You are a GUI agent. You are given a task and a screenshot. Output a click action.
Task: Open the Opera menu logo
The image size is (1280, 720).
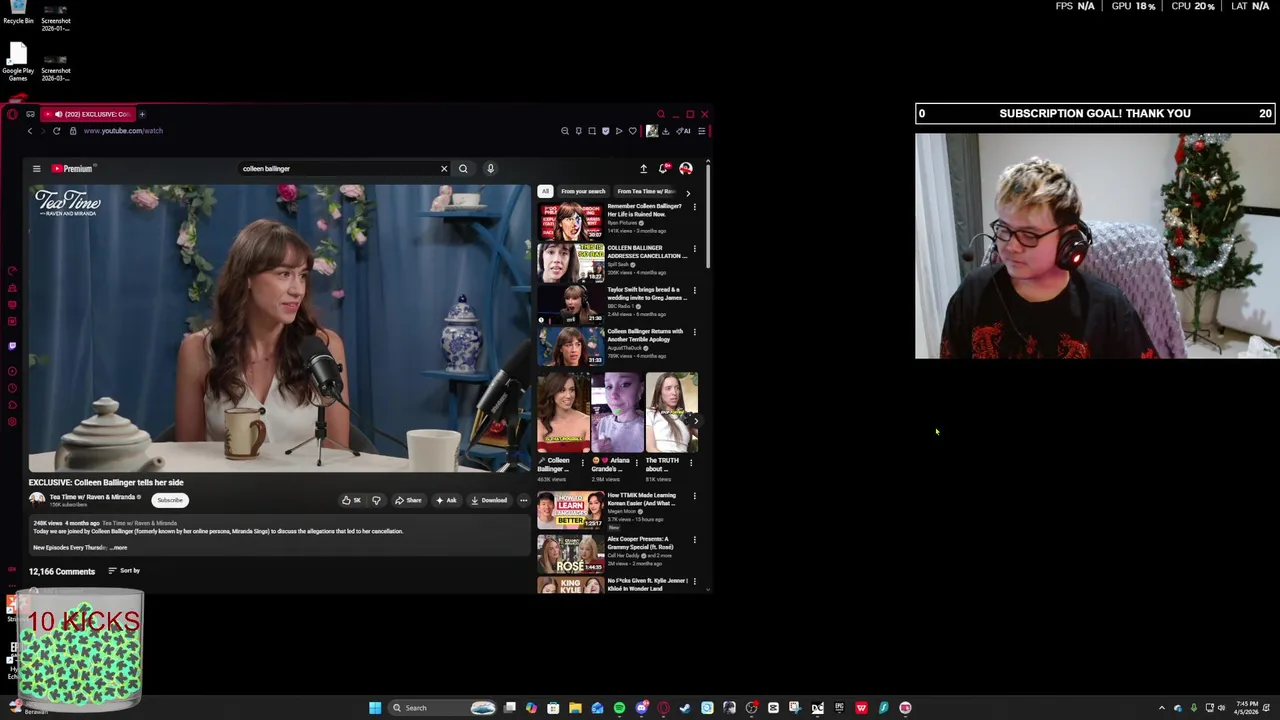(12, 114)
